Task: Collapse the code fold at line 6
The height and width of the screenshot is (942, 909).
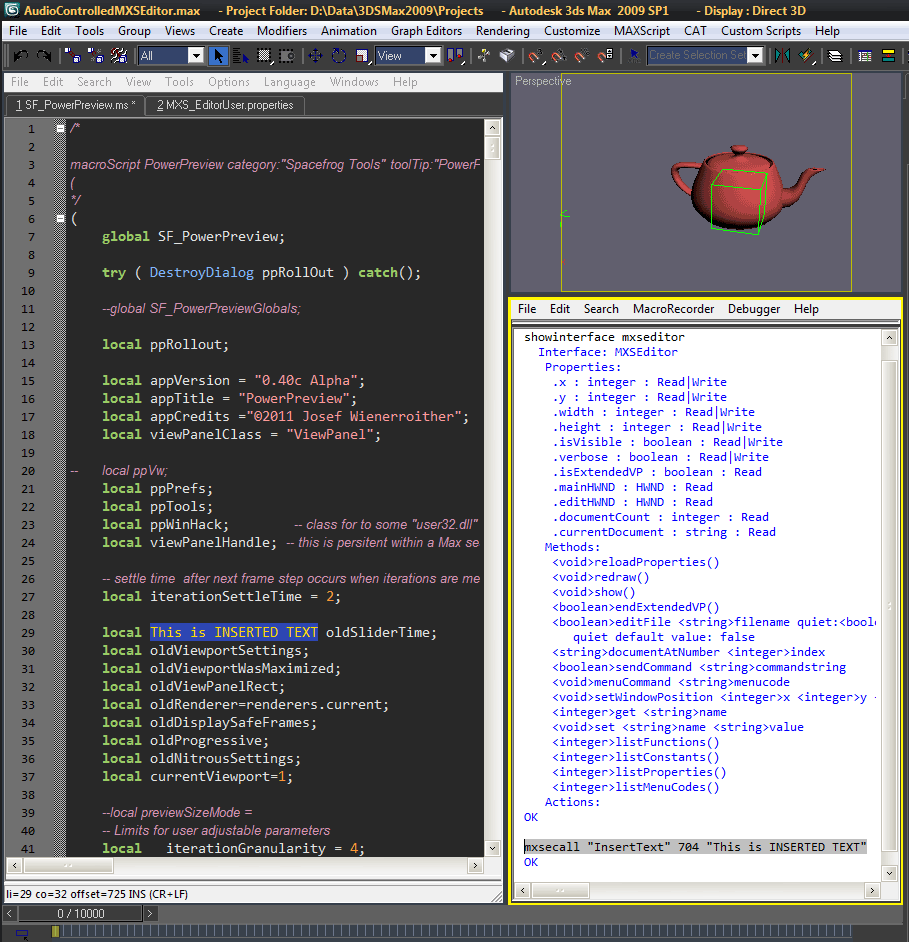Action: (x=60, y=219)
